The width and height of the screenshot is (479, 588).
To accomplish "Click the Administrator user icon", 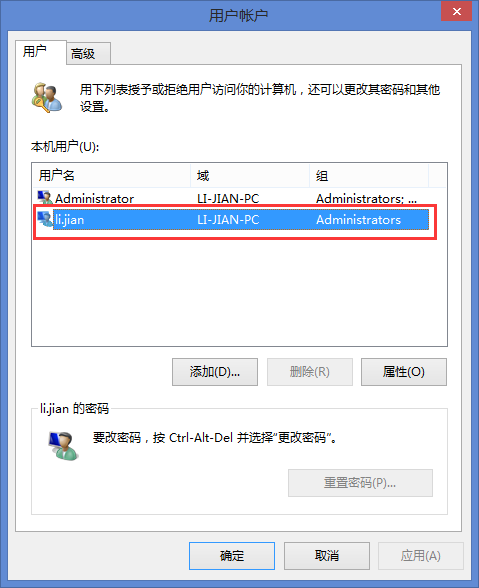I will point(45,198).
